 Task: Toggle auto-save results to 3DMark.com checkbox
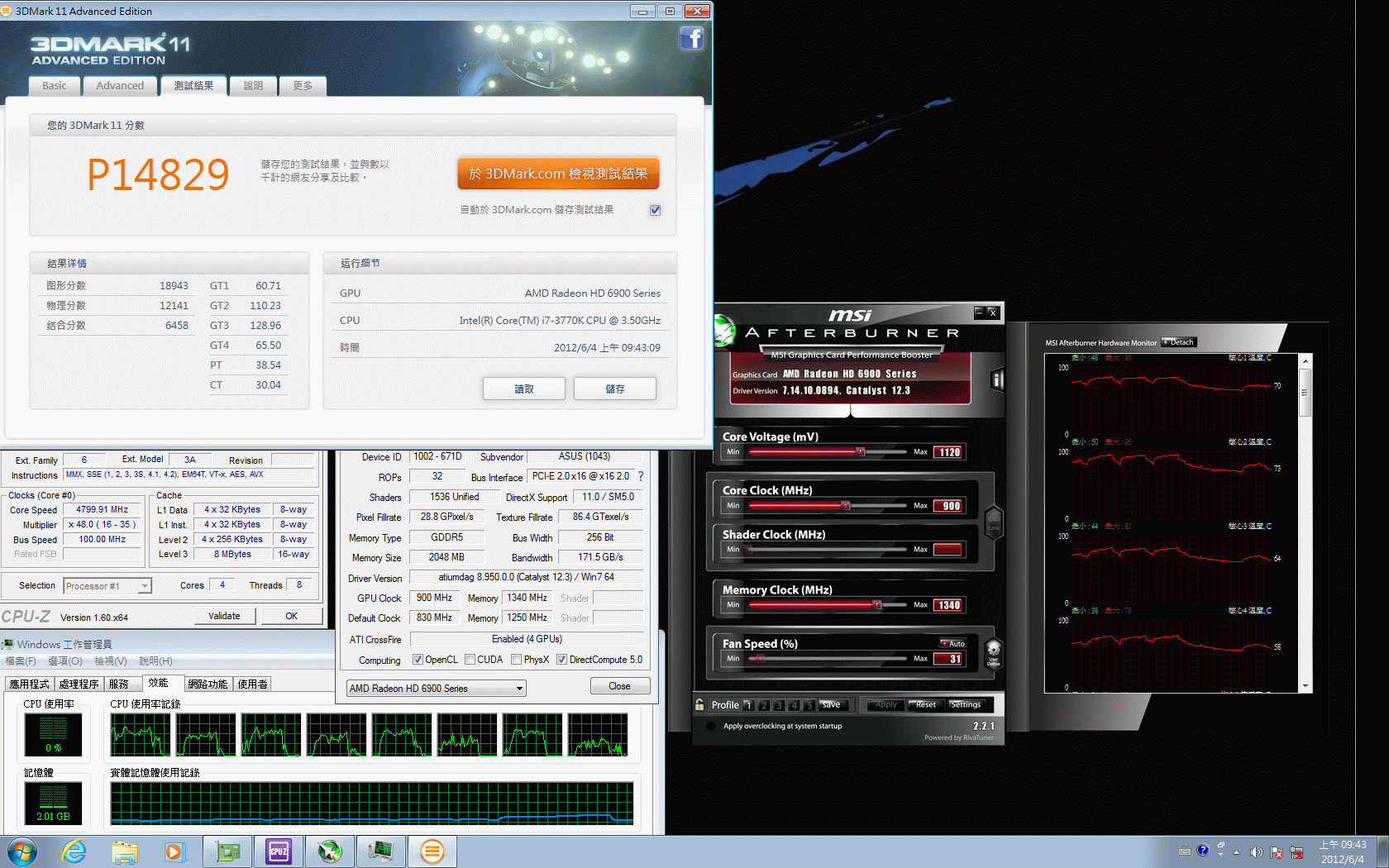[x=656, y=210]
